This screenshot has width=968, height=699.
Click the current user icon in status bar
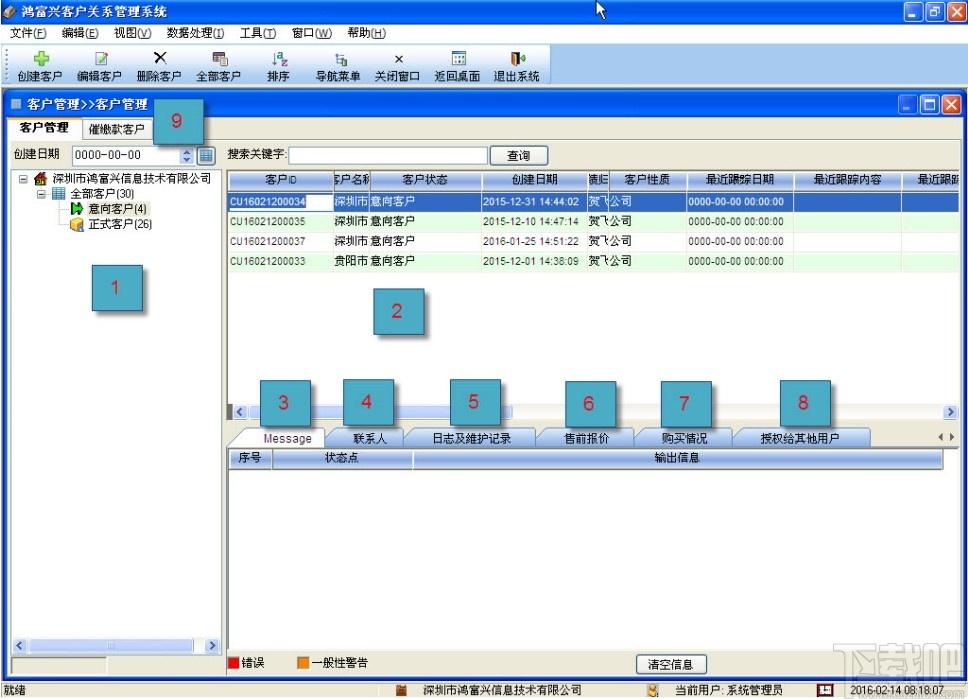(x=653, y=690)
